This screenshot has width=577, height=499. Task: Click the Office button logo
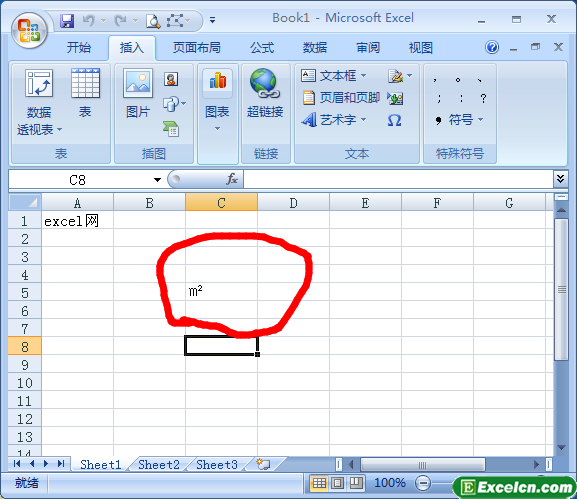(29, 30)
